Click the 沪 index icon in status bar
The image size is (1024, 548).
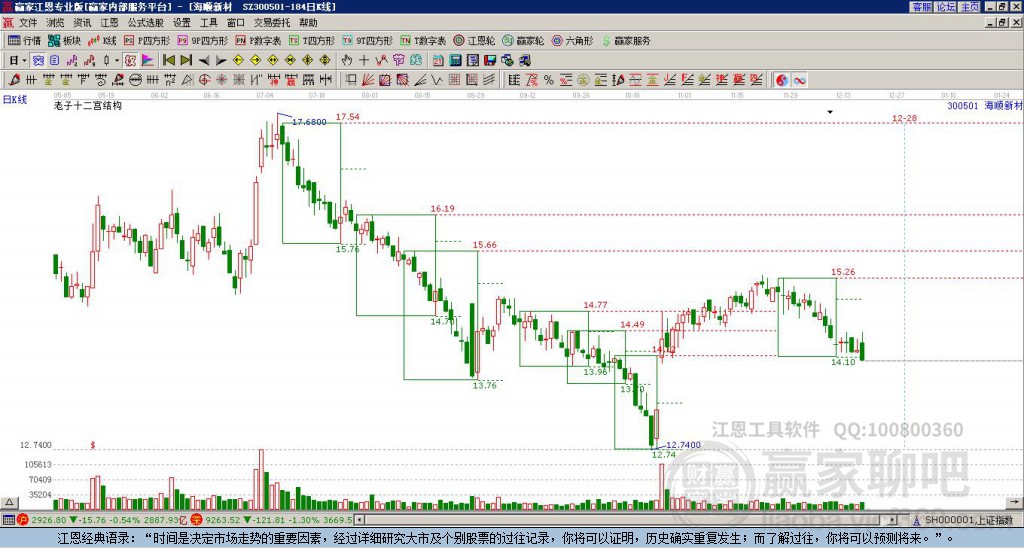click(23, 520)
